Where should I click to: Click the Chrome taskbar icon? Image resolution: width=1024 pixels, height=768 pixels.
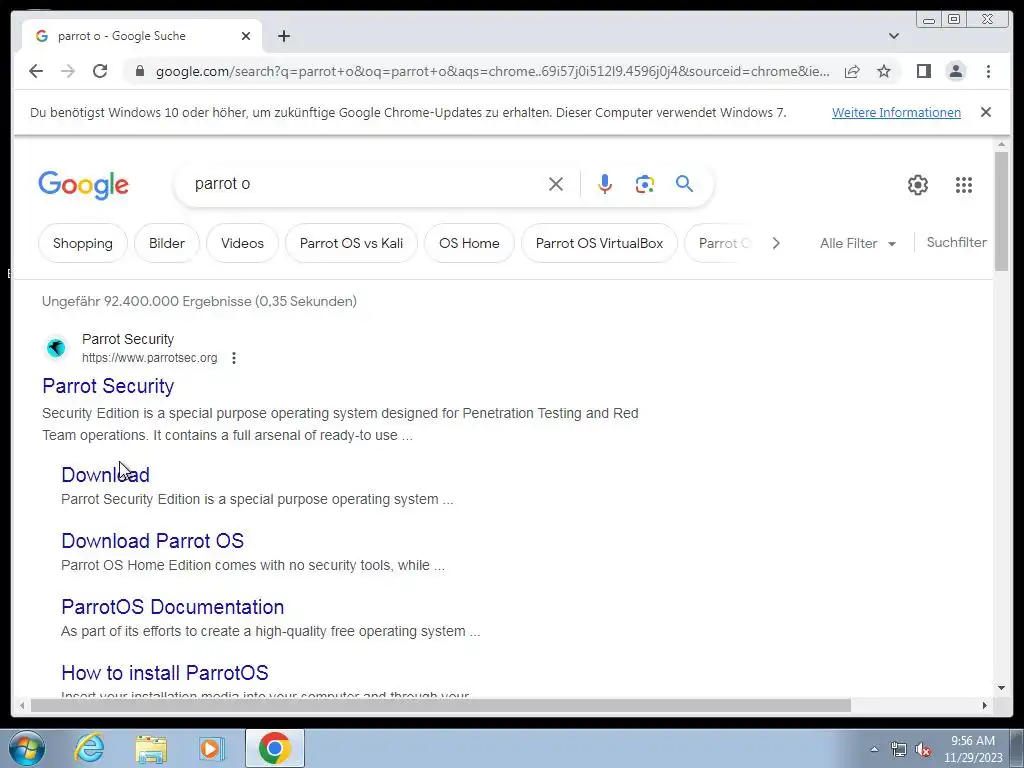274,748
